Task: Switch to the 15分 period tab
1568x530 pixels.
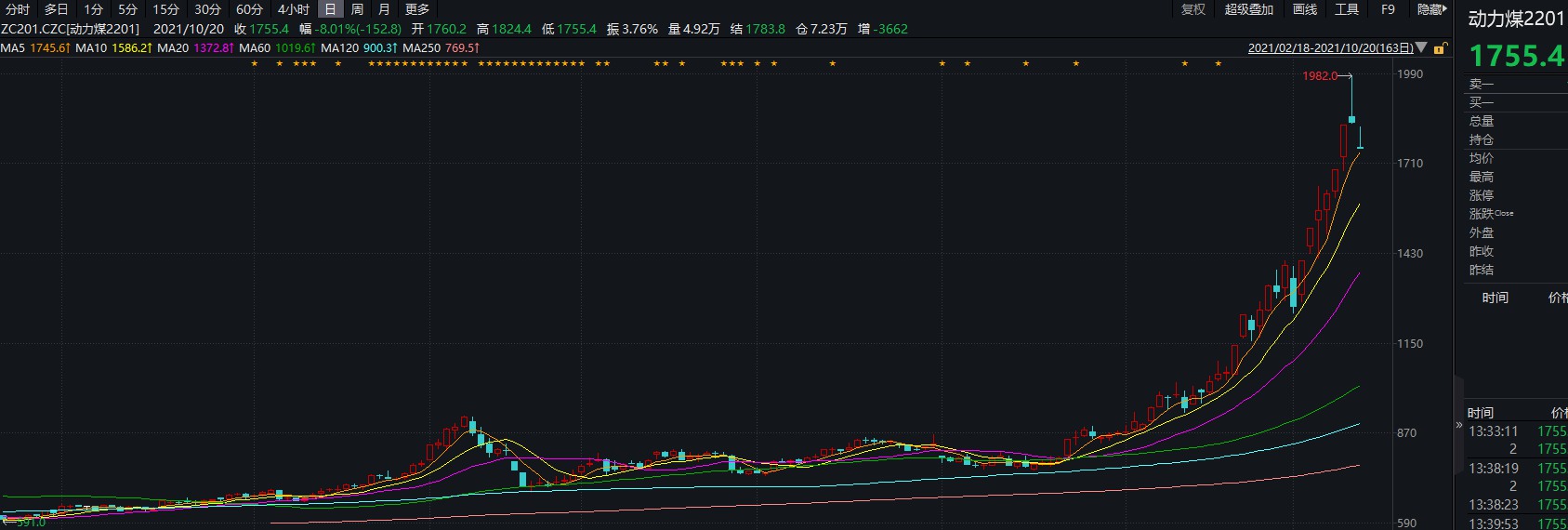Action: tap(165, 9)
